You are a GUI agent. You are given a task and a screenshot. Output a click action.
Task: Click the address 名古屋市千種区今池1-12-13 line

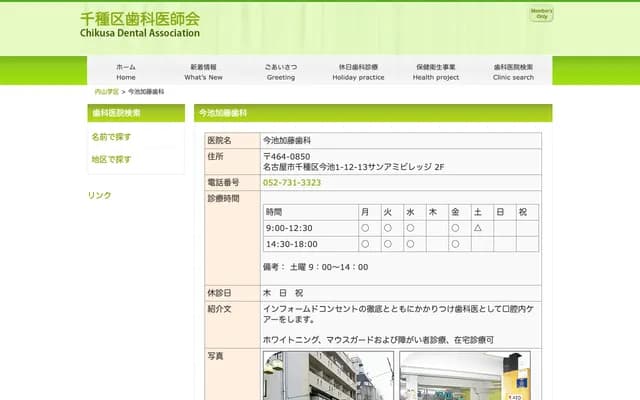(353, 167)
